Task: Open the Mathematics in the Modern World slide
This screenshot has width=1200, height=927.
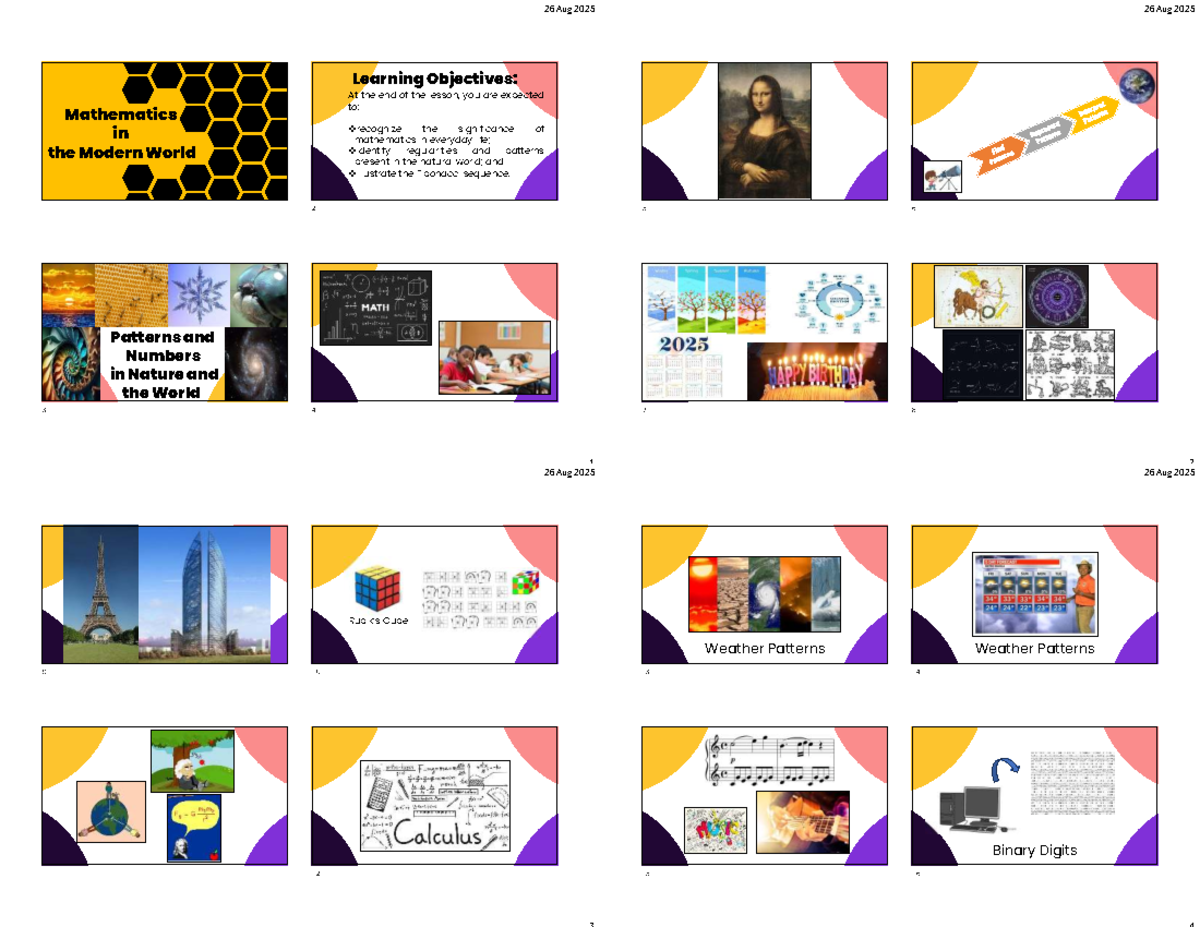Action: pyautogui.click(x=164, y=131)
